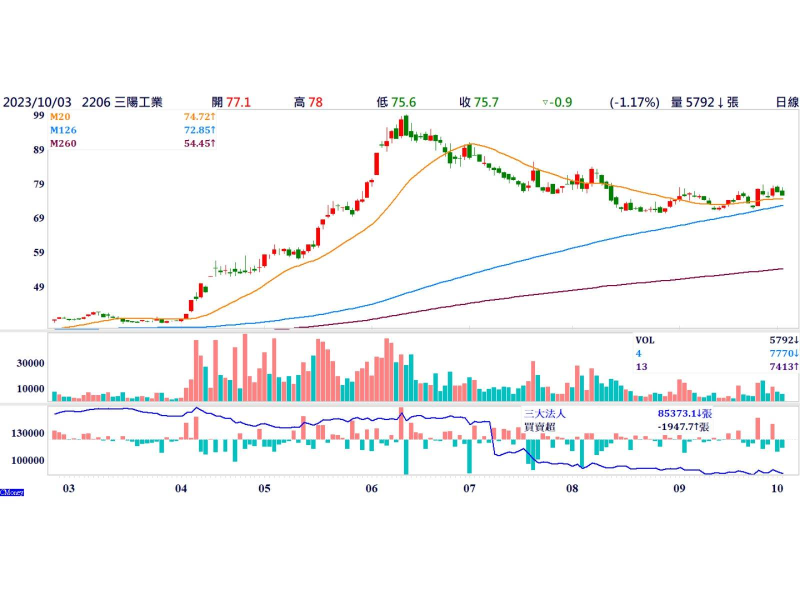Click the stock name 2206 三陽工業
Screen dimensions: 800x600
pyautogui.click(x=124, y=102)
